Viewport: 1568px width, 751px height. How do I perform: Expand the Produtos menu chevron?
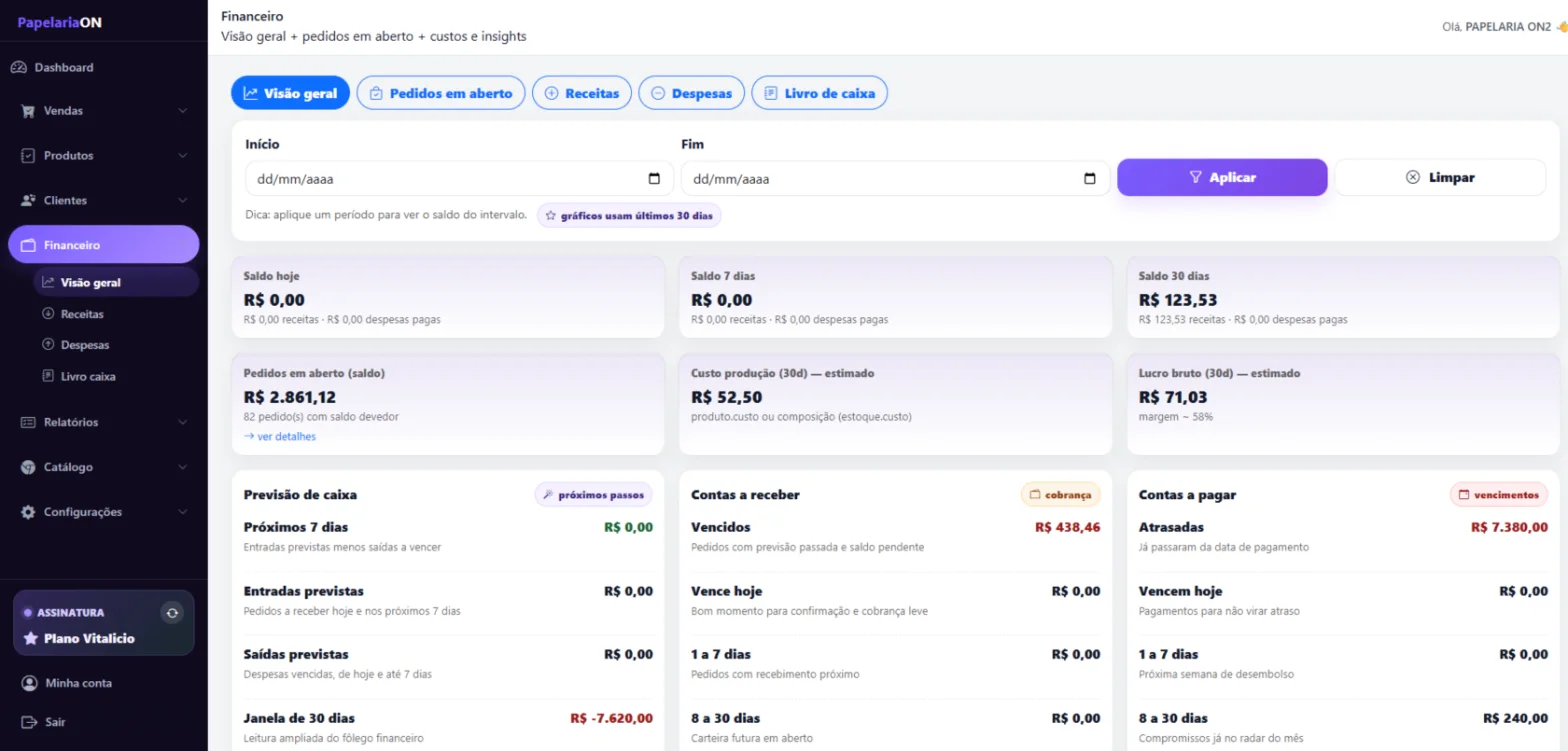tap(182, 156)
